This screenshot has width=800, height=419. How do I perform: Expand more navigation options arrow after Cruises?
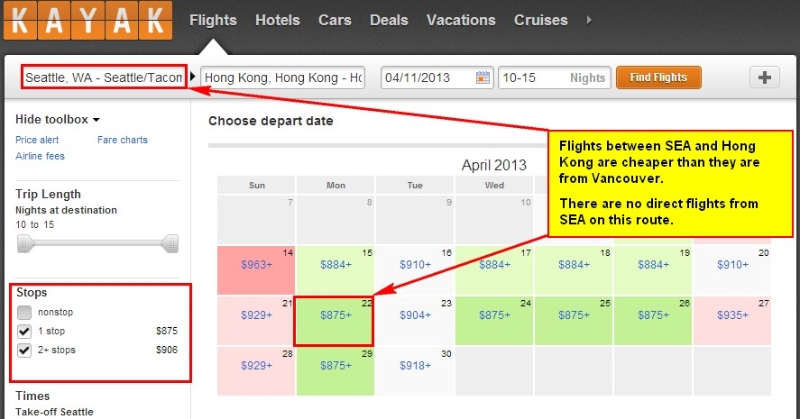click(x=589, y=20)
